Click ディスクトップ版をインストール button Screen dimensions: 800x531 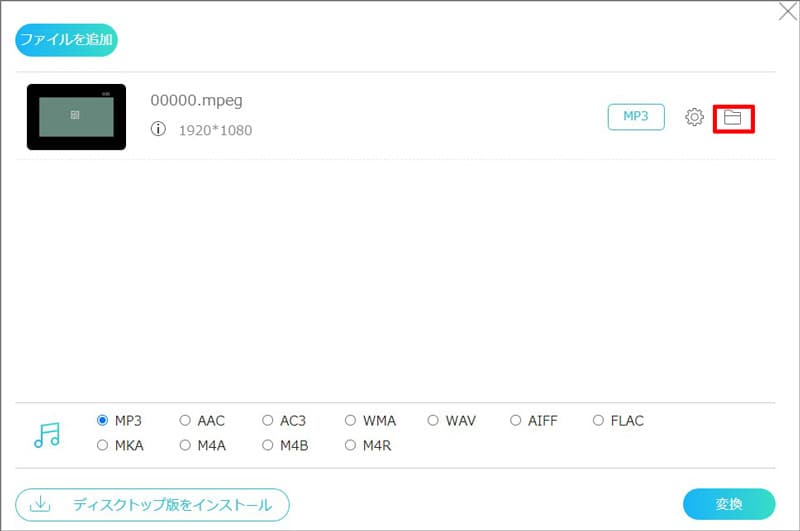pyautogui.click(x=152, y=505)
